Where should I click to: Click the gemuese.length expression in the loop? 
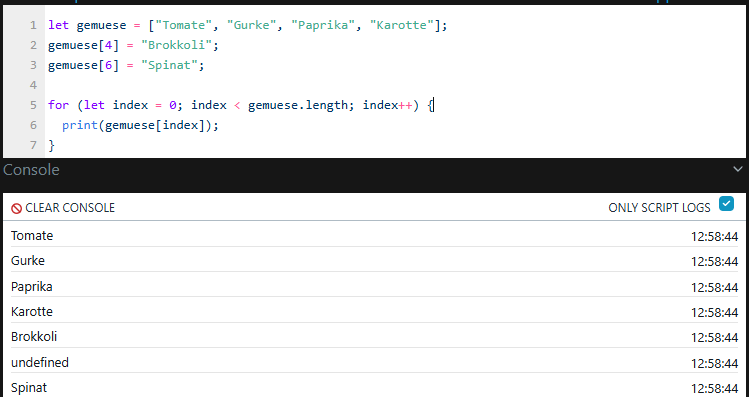pyautogui.click(x=298, y=105)
